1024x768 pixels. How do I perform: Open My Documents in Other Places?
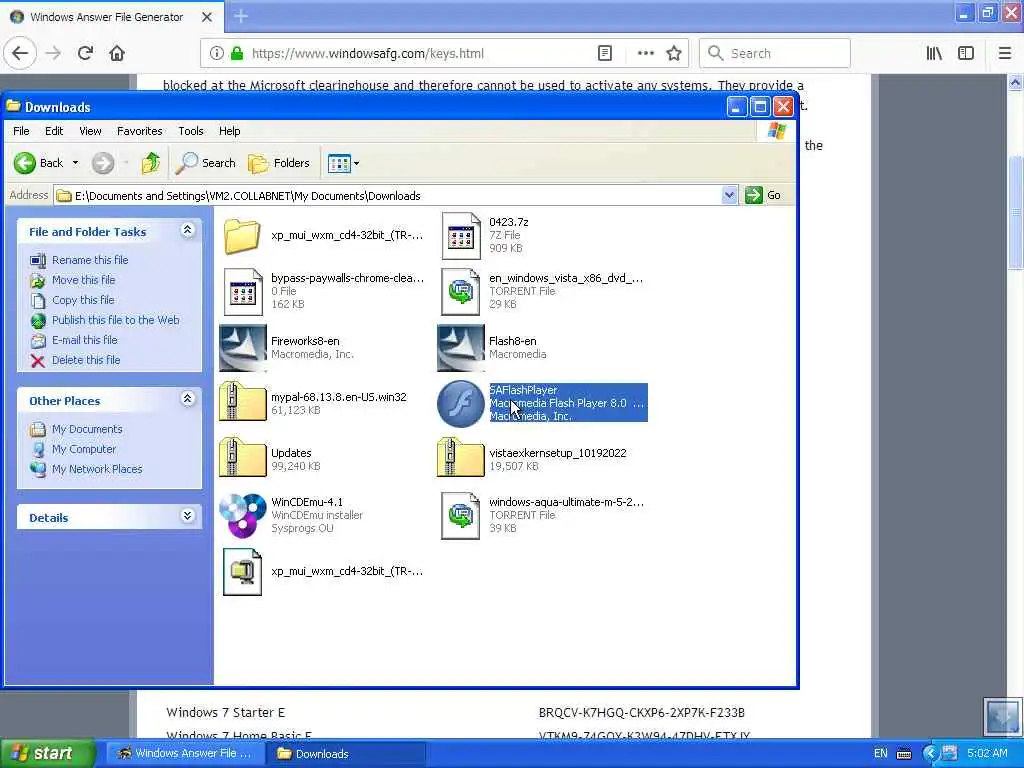pyautogui.click(x=87, y=429)
